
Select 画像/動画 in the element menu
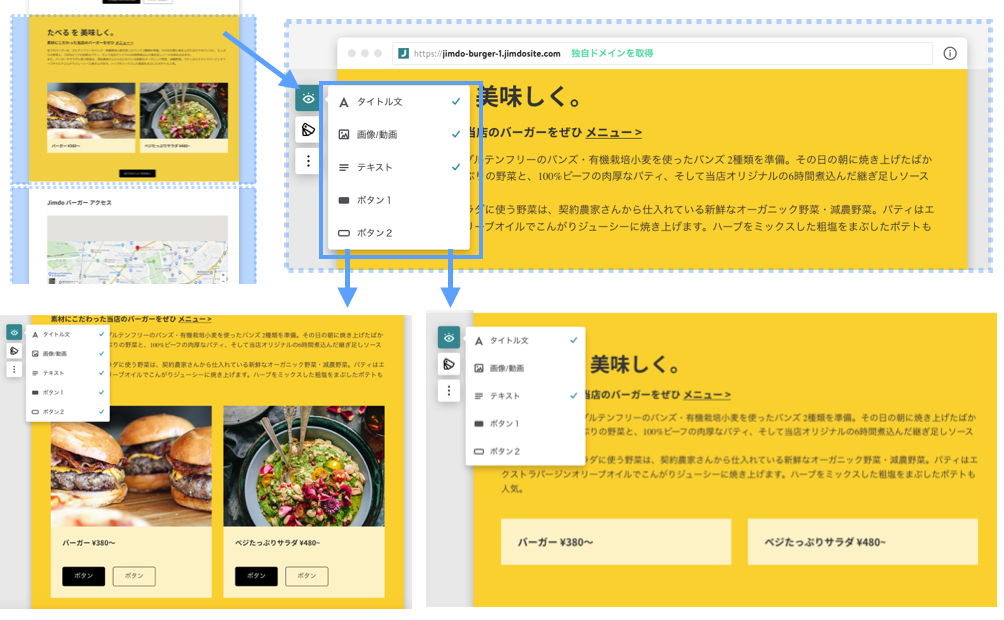tap(377, 133)
